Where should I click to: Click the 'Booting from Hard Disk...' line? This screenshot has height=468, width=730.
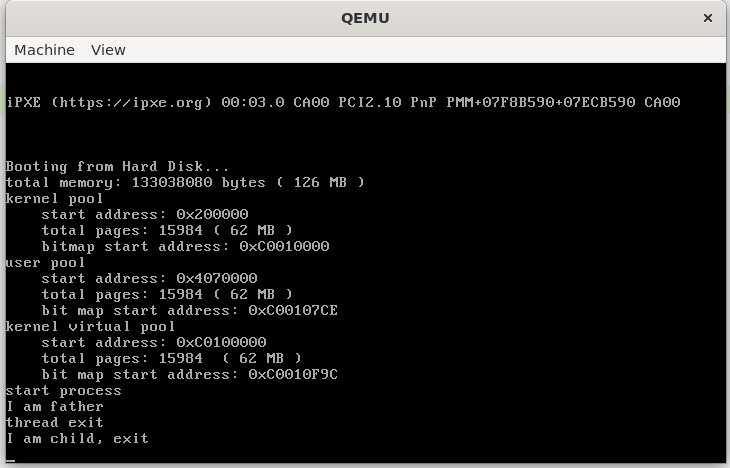[117, 167]
